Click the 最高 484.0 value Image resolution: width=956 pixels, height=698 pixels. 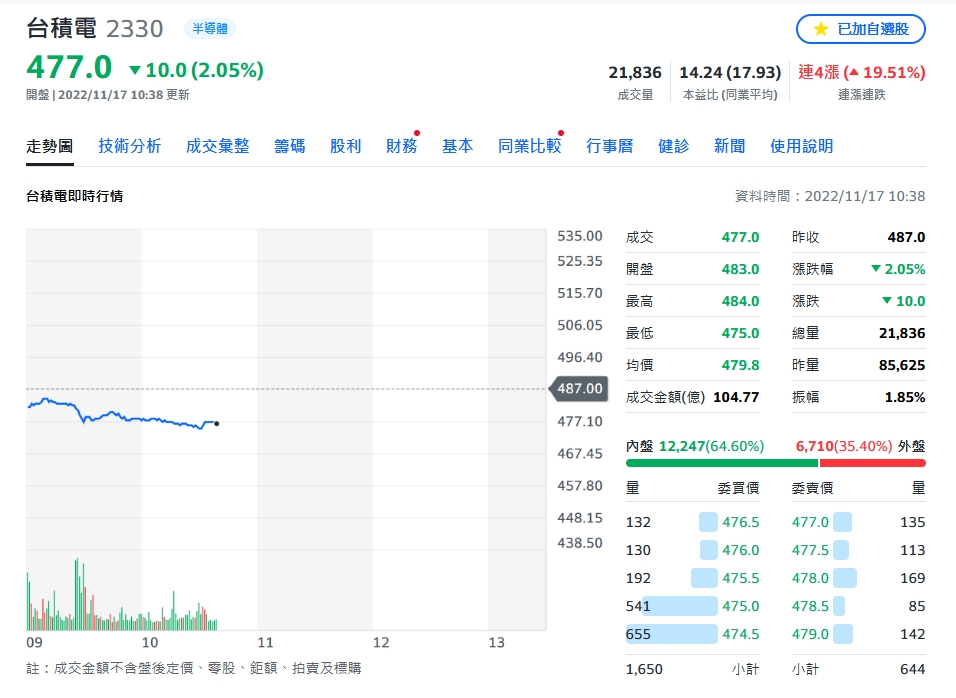(741, 301)
